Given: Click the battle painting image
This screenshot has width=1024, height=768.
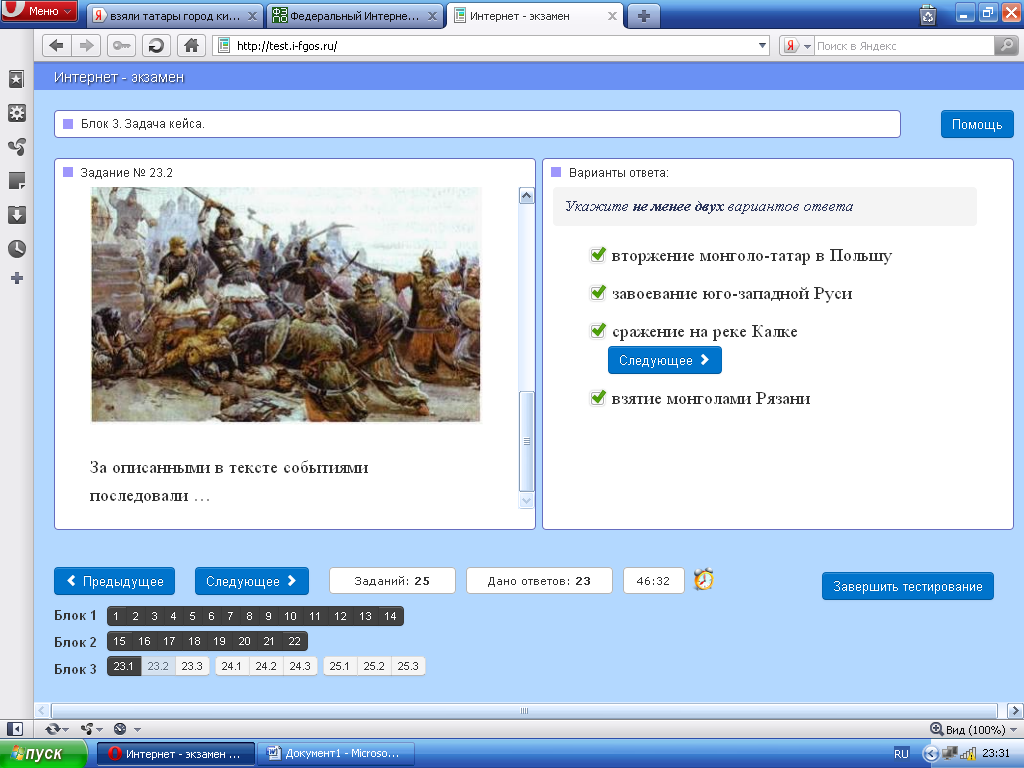Looking at the screenshot, I should [x=285, y=304].
